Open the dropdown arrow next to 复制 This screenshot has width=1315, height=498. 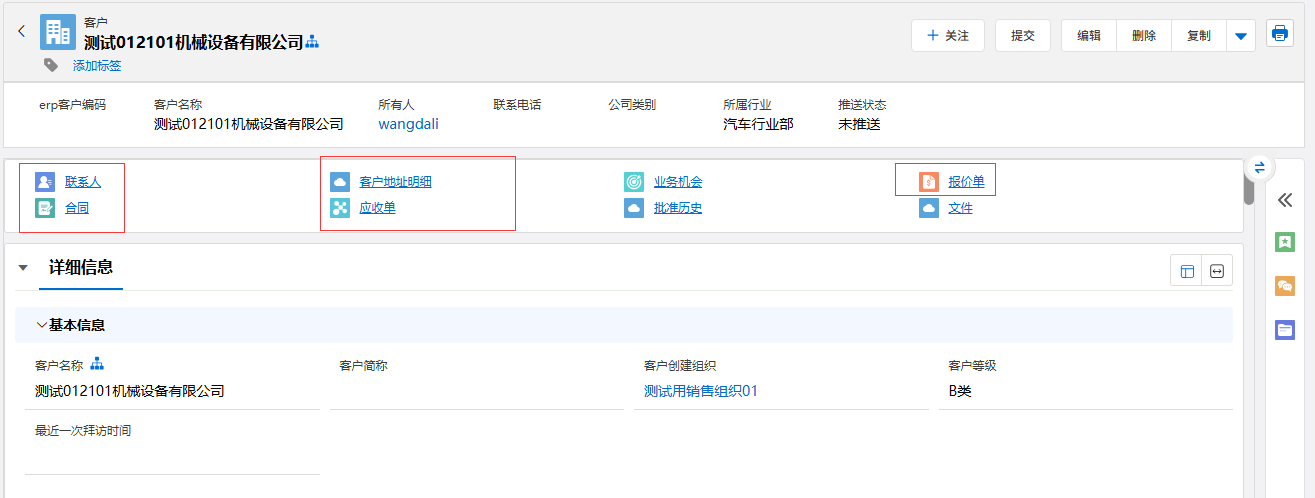tap(1240, 36)
